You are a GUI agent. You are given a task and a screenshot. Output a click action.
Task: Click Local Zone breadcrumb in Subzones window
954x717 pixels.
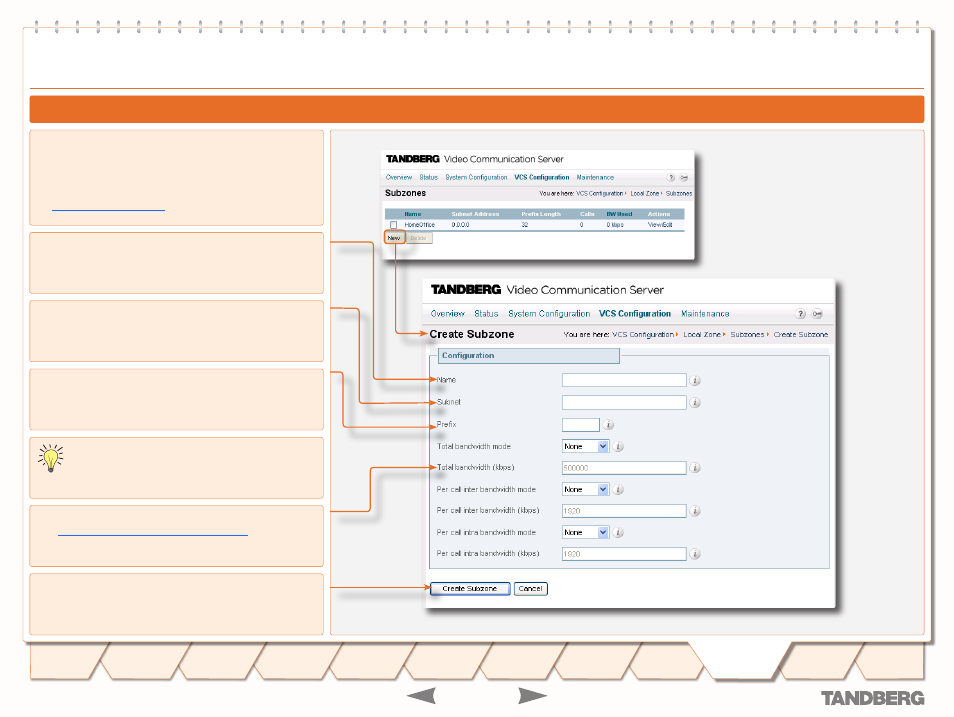(644, 194)
